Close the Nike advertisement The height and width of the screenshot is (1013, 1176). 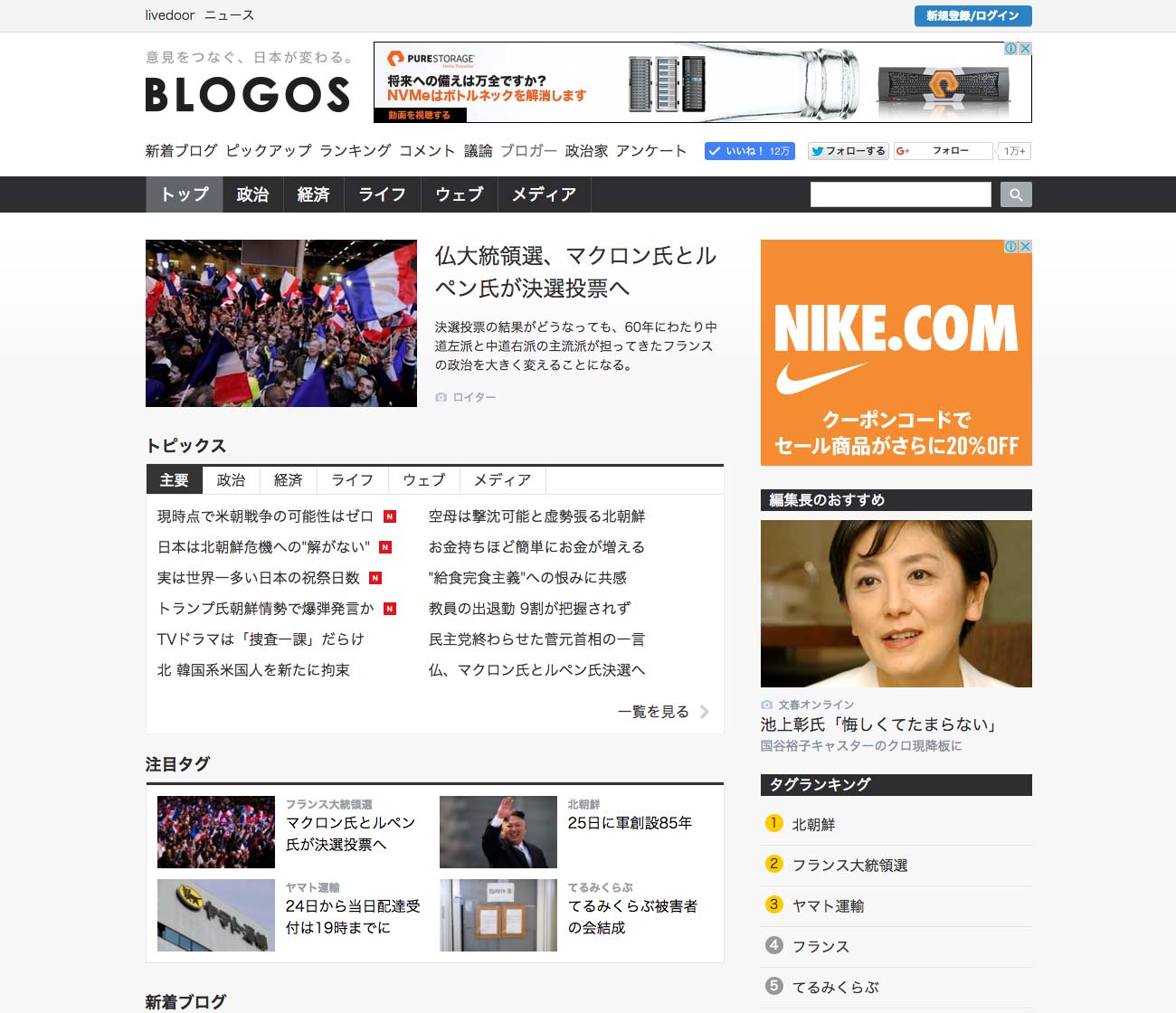pos(1025,246)
